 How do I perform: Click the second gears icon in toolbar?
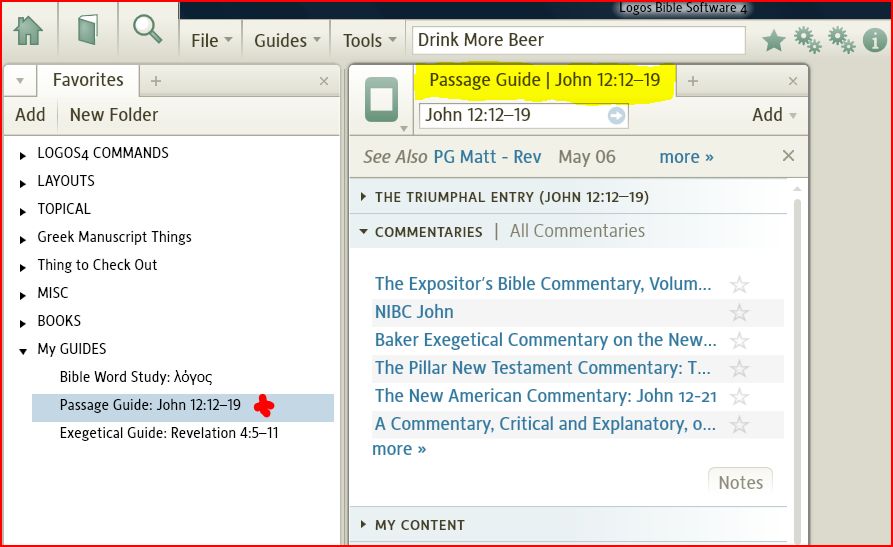(842, 40)
